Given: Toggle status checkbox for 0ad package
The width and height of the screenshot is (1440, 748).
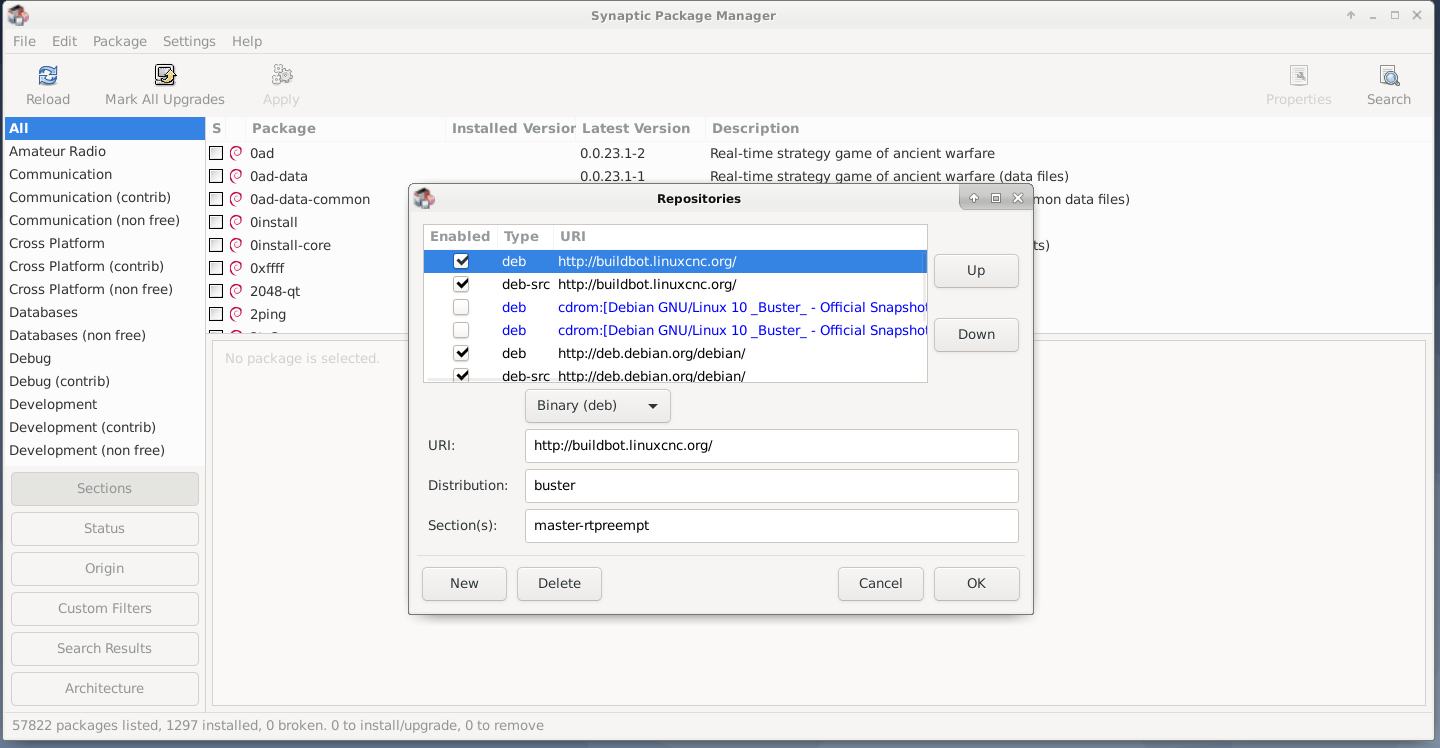Looking at the screenshot, I should click(216, 153).
